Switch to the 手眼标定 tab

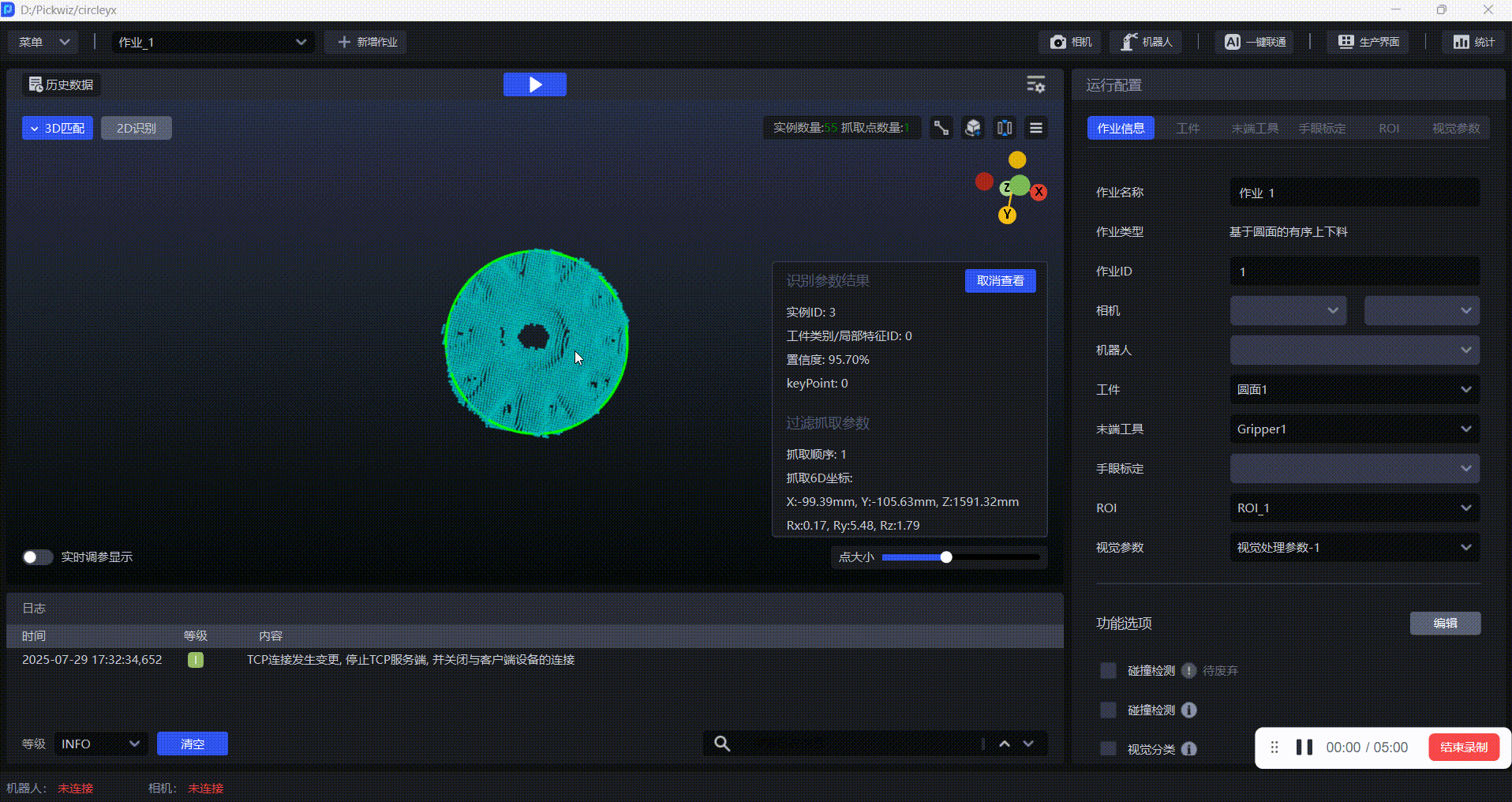point(1322,128)
